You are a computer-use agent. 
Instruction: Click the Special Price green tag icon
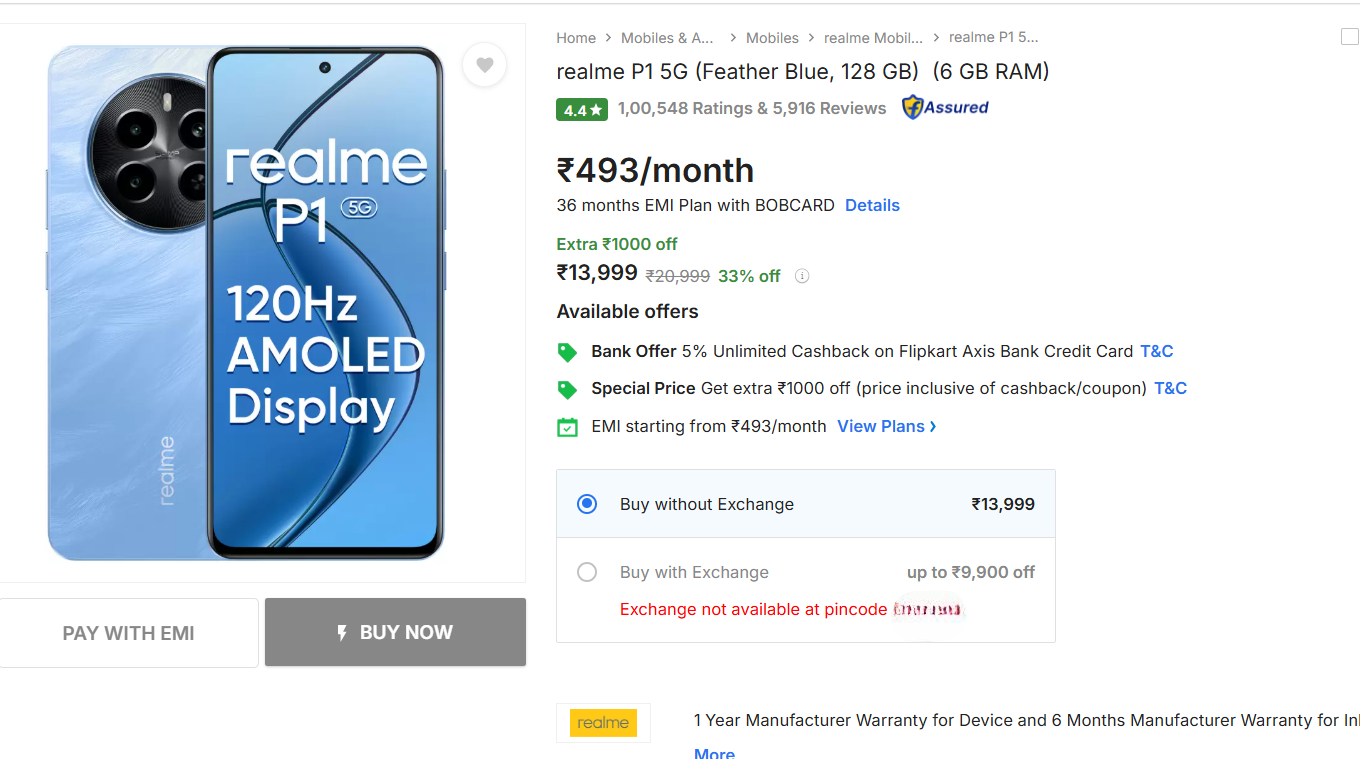tap(567, 389)
